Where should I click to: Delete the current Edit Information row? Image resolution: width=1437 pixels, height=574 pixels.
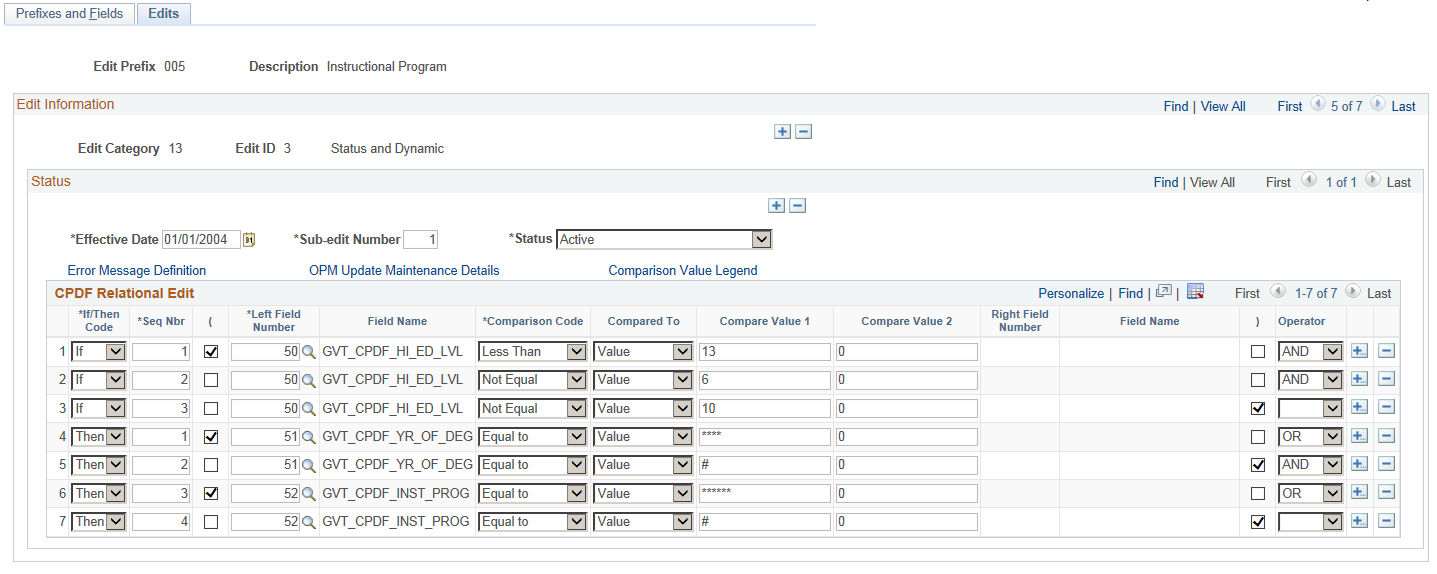pyautogui.click(x=803, y=132)
